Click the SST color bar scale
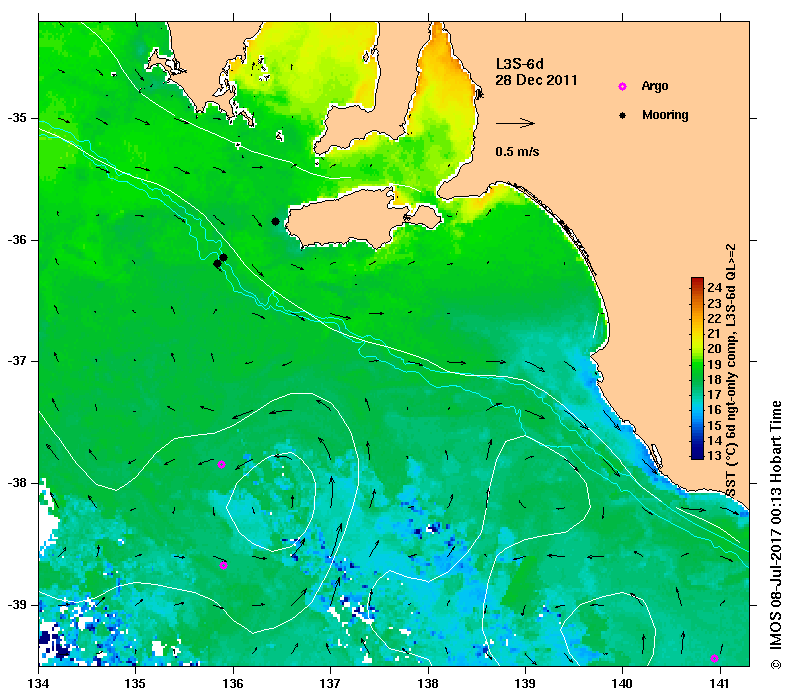The width and height of the screenshot is (791, 700). [697, 368]
